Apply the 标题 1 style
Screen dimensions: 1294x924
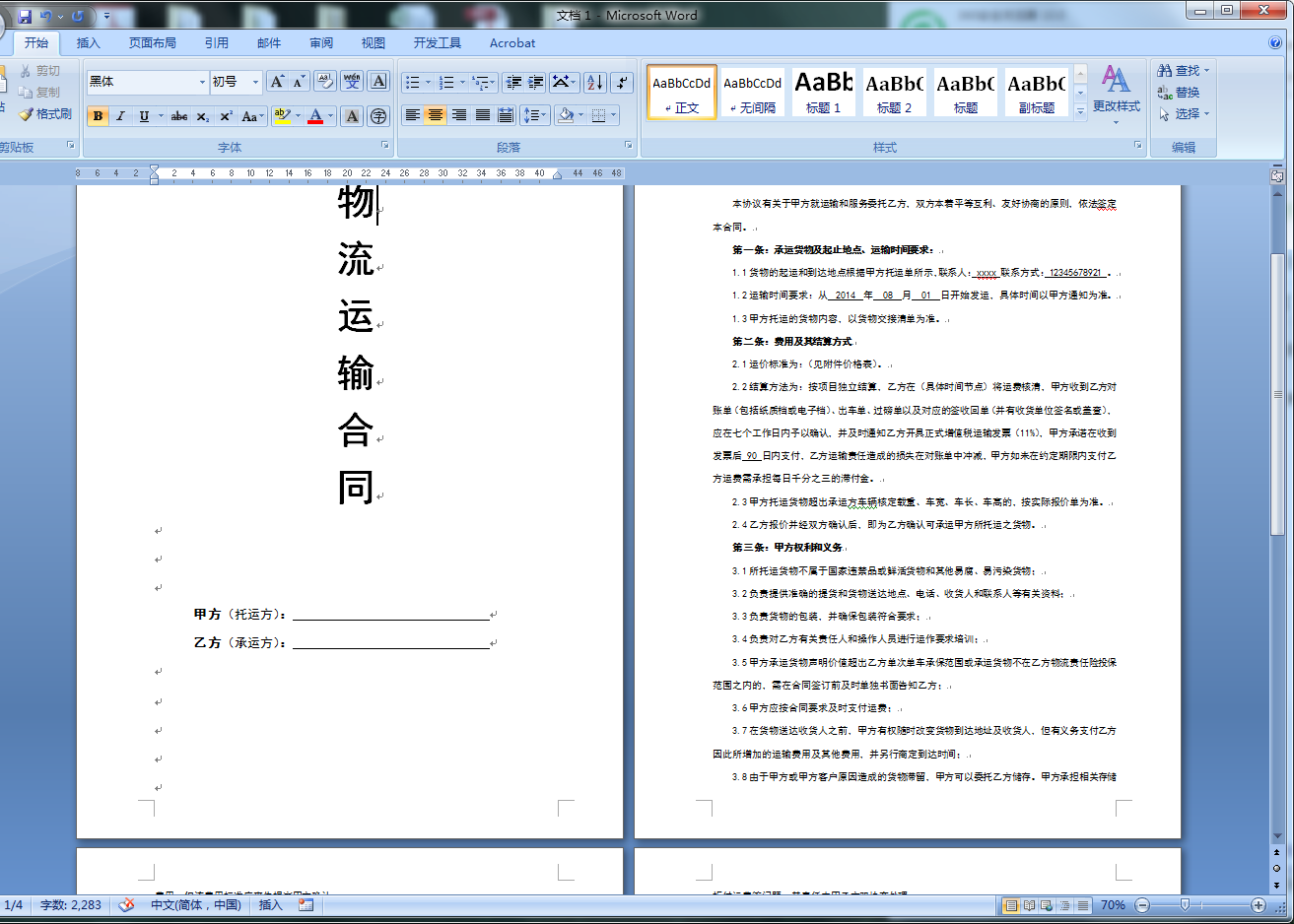pyautogui.click(x=824, y=93)
